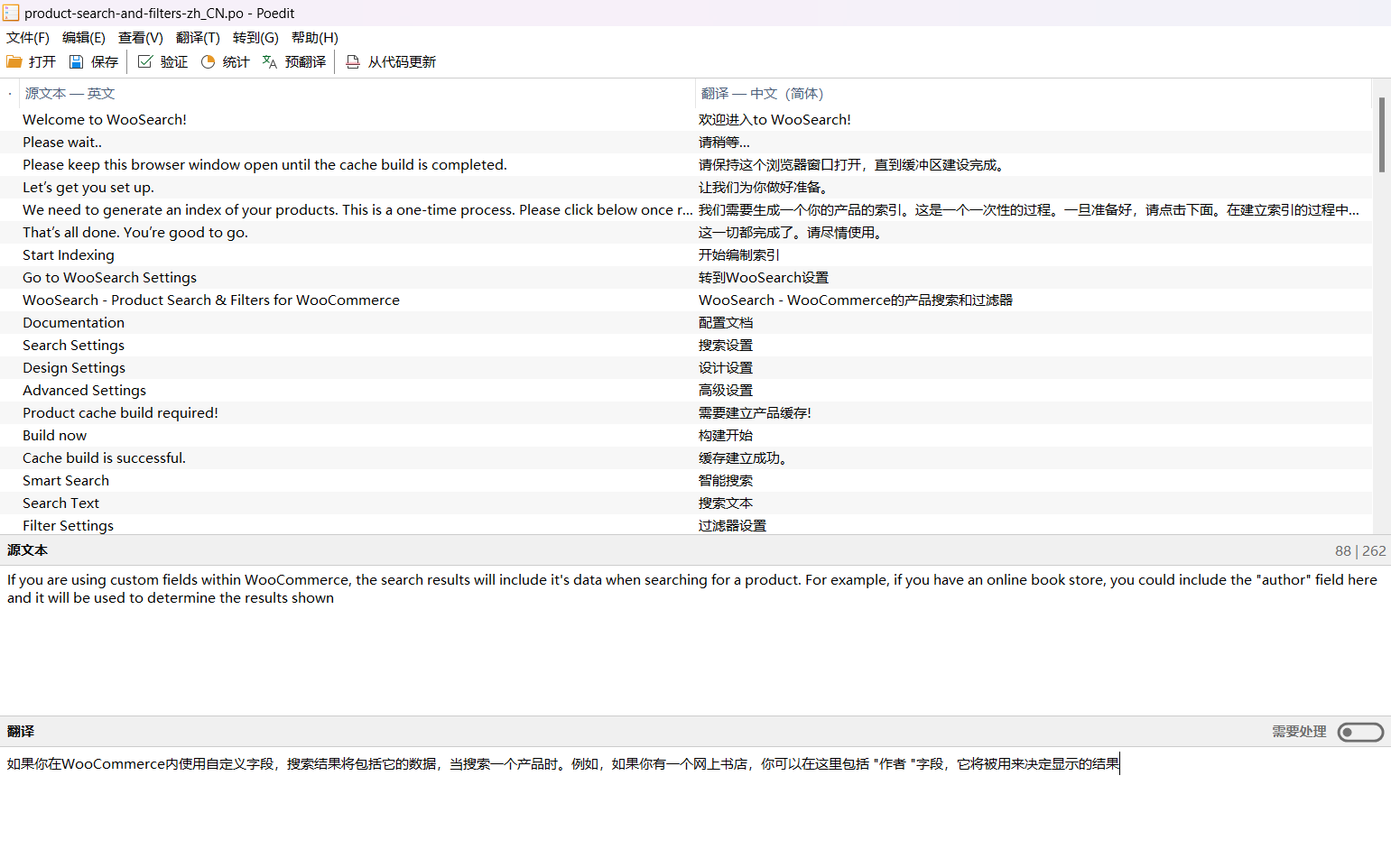The image size is (1391, 868).
Task: Click the translation cell '转到WooSearch设置'
Action: [x=764, y=277]
